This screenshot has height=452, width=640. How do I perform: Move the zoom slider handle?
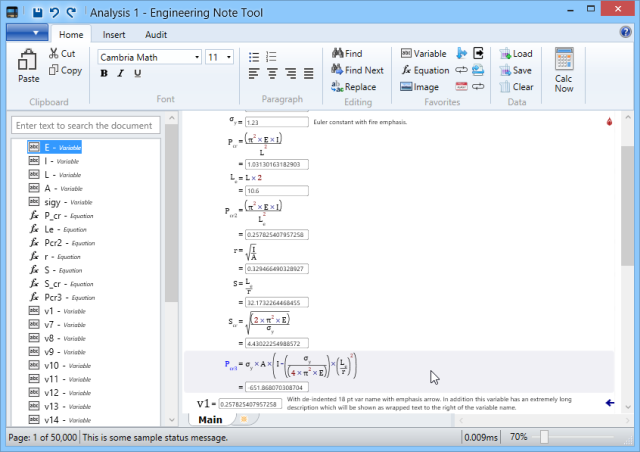[x=544, y=437]
